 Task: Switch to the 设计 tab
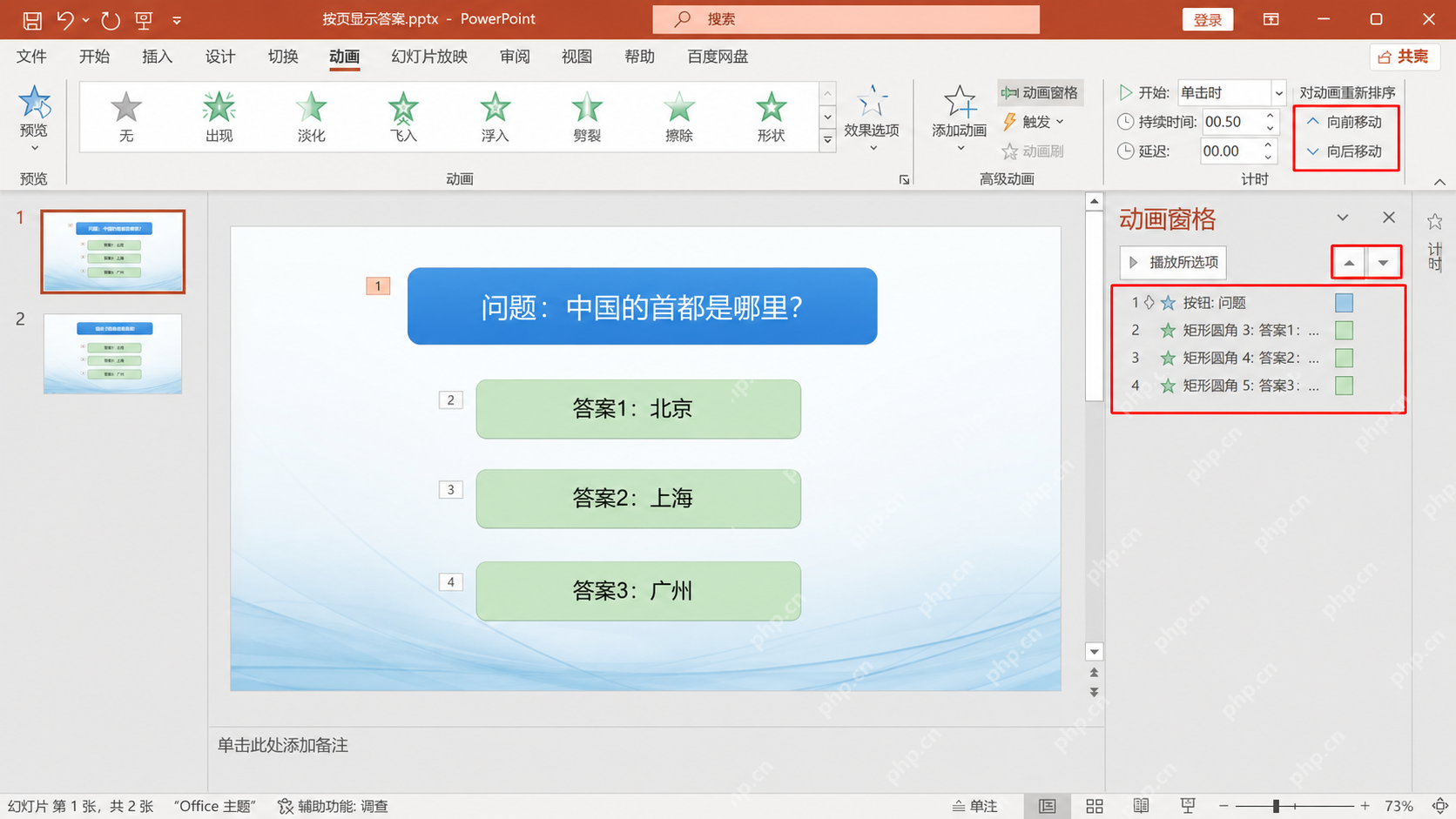click(x=219, y=57)
